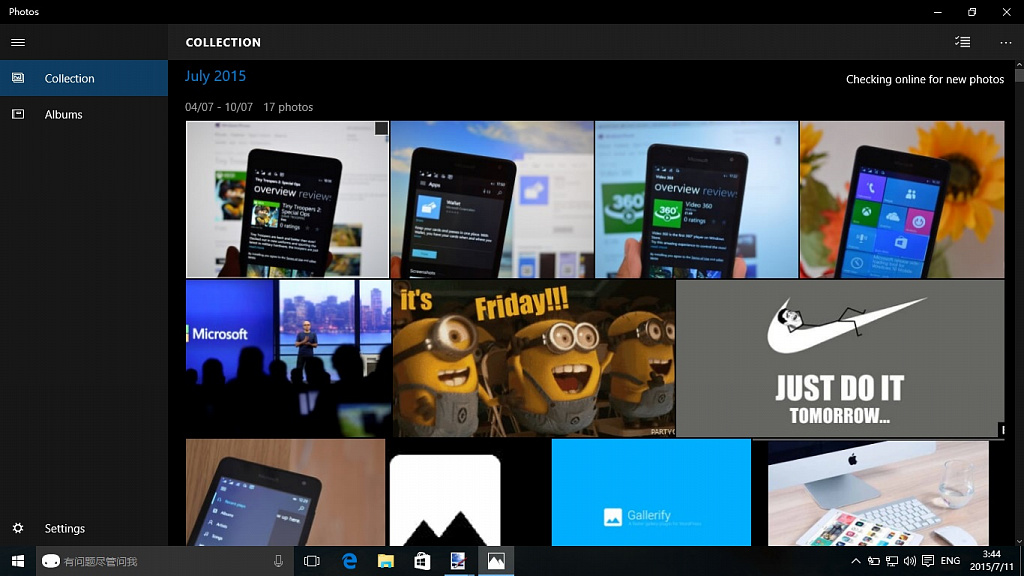Viewport: 1024px width, 576px height.
Task: Open the Tiny Troopers phone photo
Action: 287,199
